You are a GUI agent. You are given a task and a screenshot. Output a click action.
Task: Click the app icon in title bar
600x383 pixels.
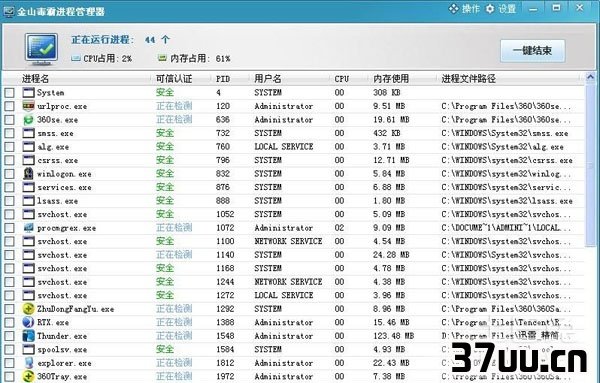click(x=9, y=11)
